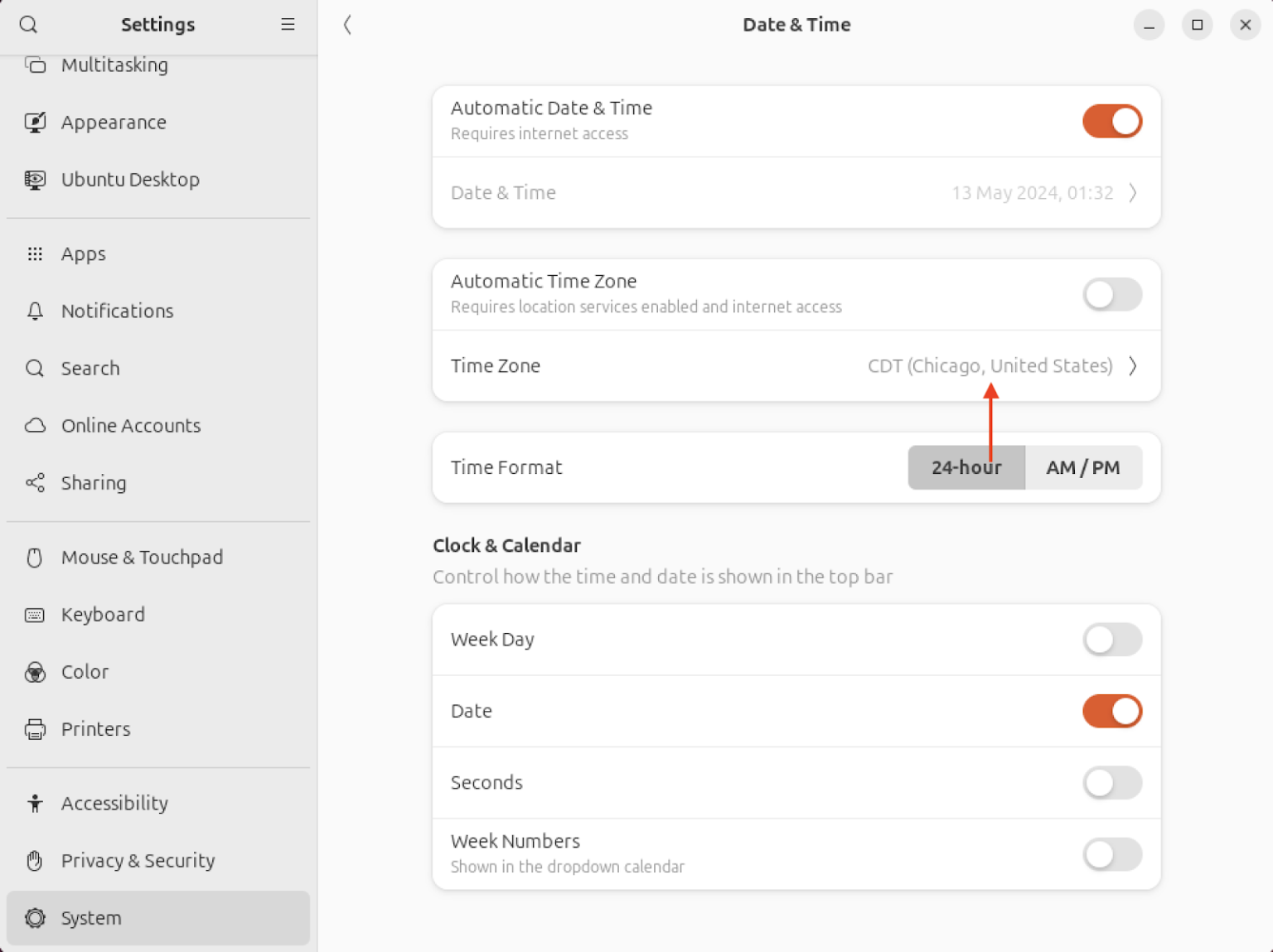This screenshot has height=952, width=1273.
Task: Click the Sharing network icon
Action: pyautogui.click(x=34, y=482)
